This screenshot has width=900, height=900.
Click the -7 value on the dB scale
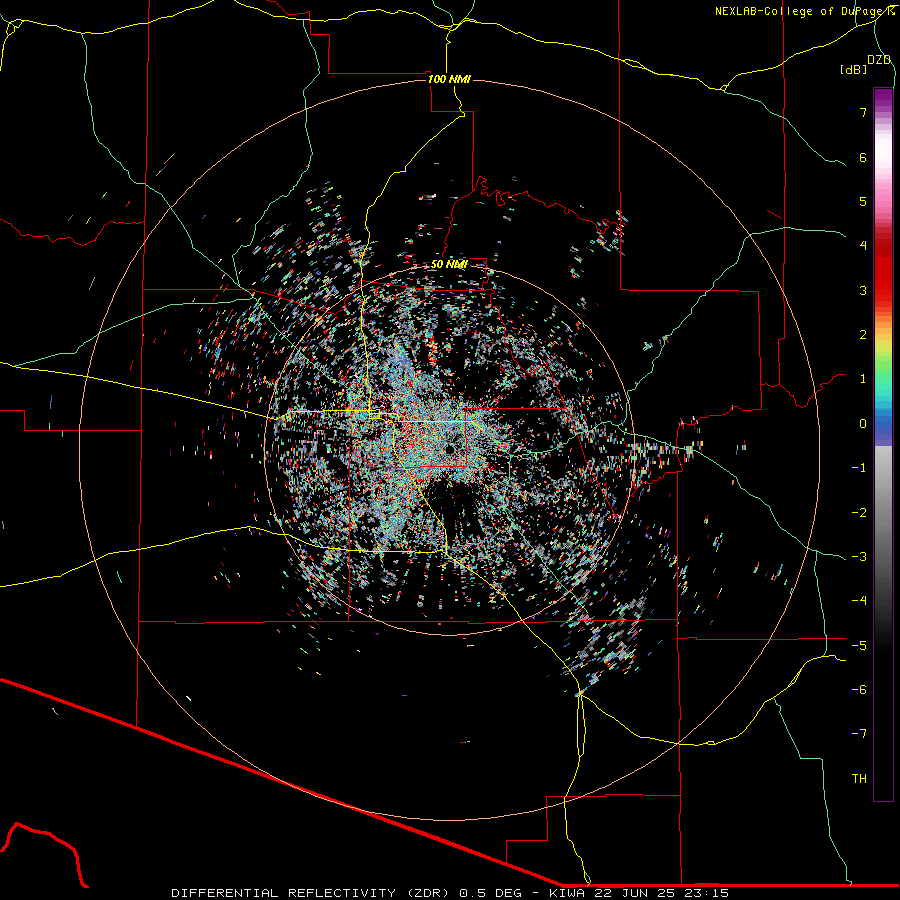click(859, 734)
